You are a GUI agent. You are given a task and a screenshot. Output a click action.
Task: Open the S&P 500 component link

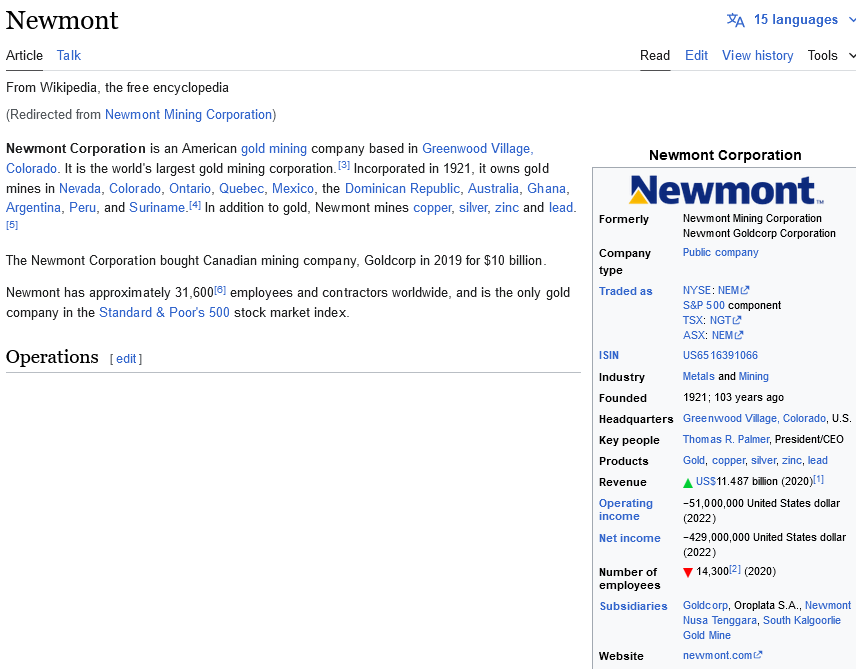(704, 305)
